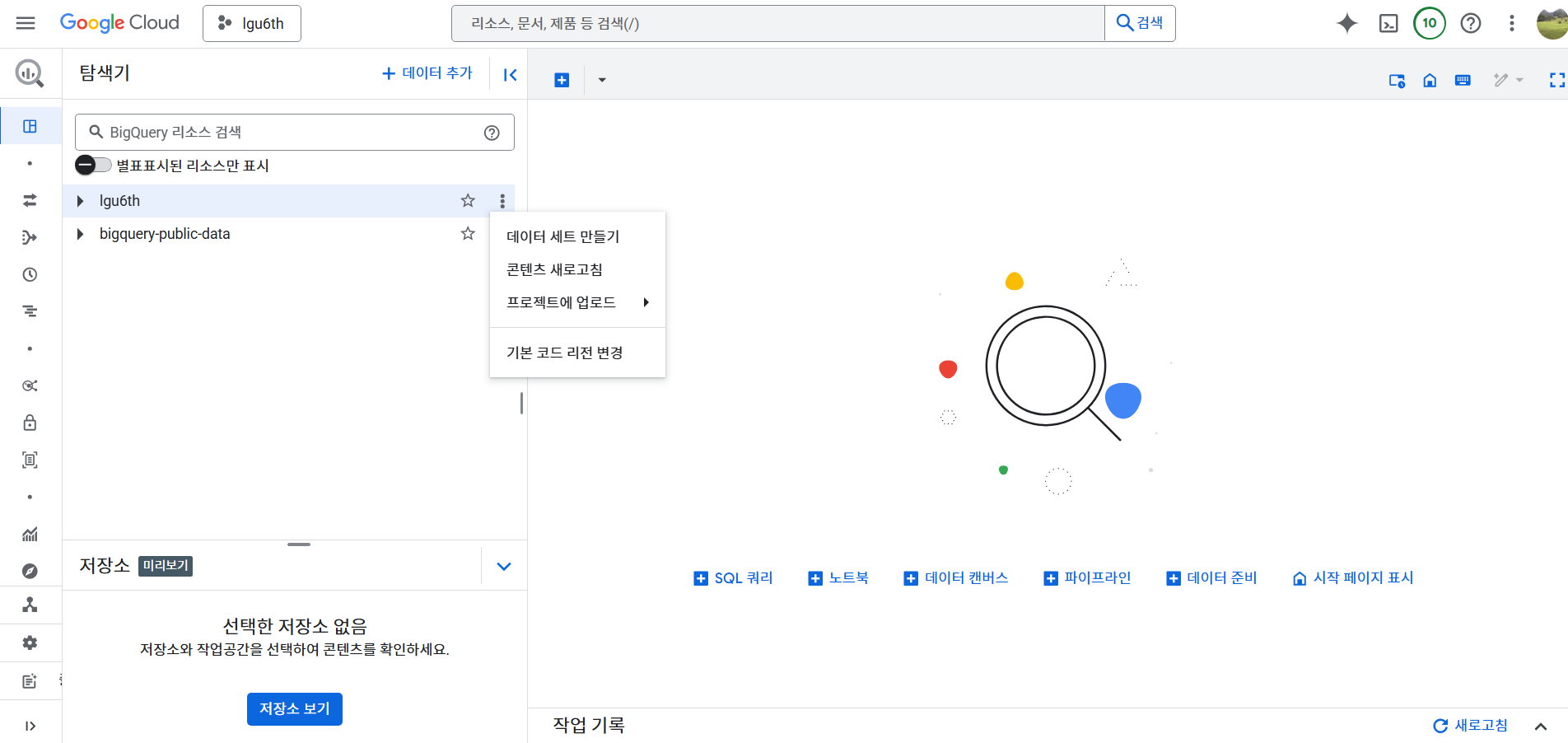The image size is (1568, 743).
Task: Open the lgu6th project three-dot actions menu
Action: pos(502,201)
